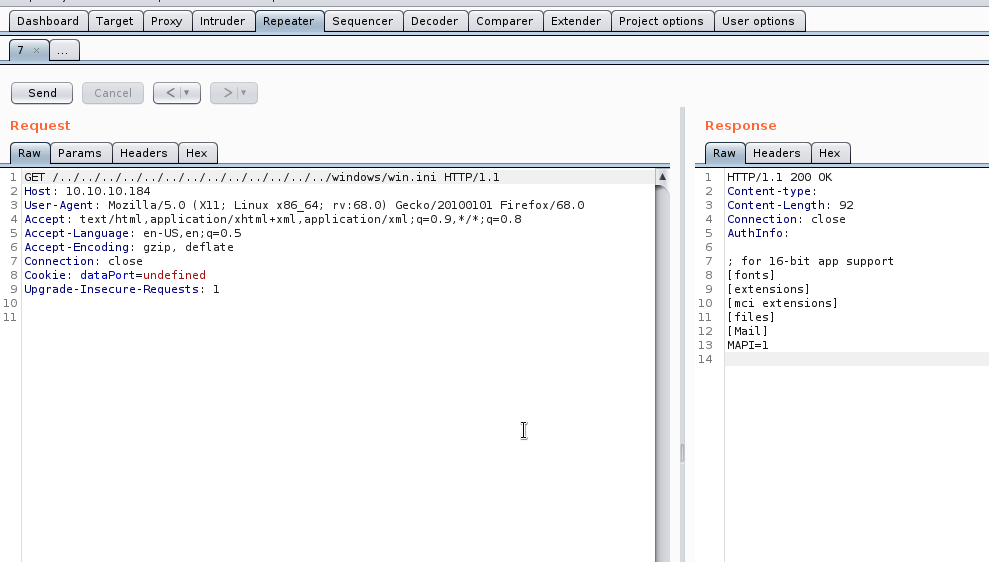Screen dimensions: 989x562
Task: Show request Params view
Action: [x=79, y=153]
